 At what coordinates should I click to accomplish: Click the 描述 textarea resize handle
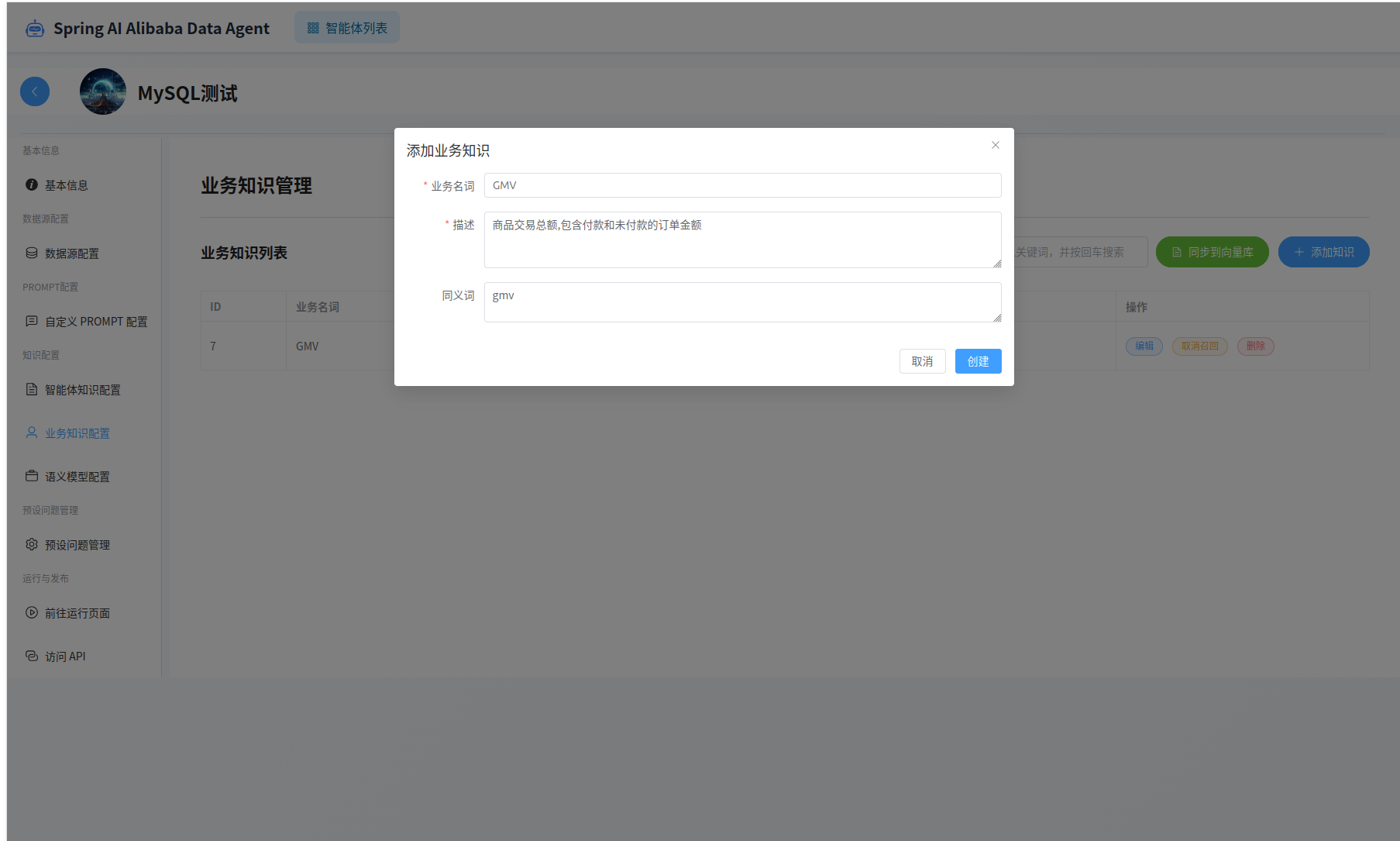(997, 264)
